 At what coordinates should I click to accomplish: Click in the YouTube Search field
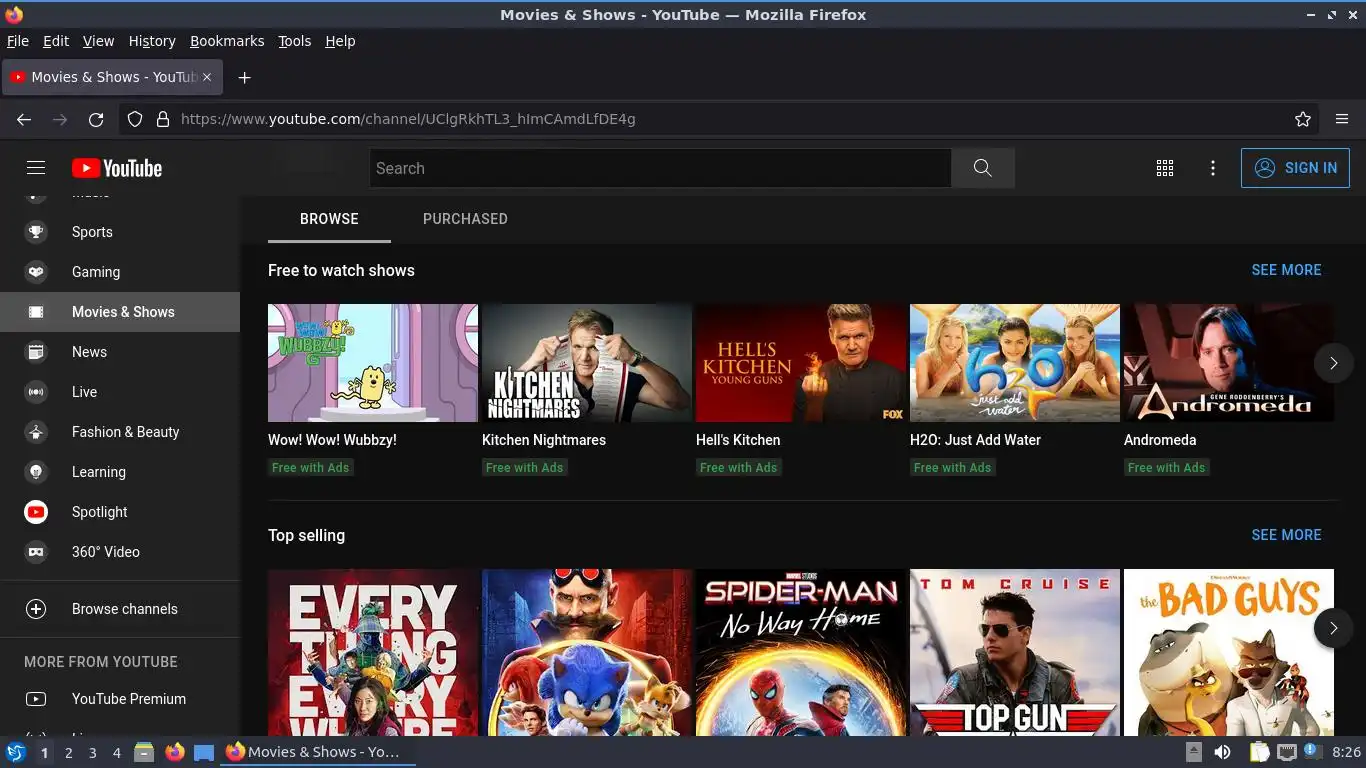(660, 168)
